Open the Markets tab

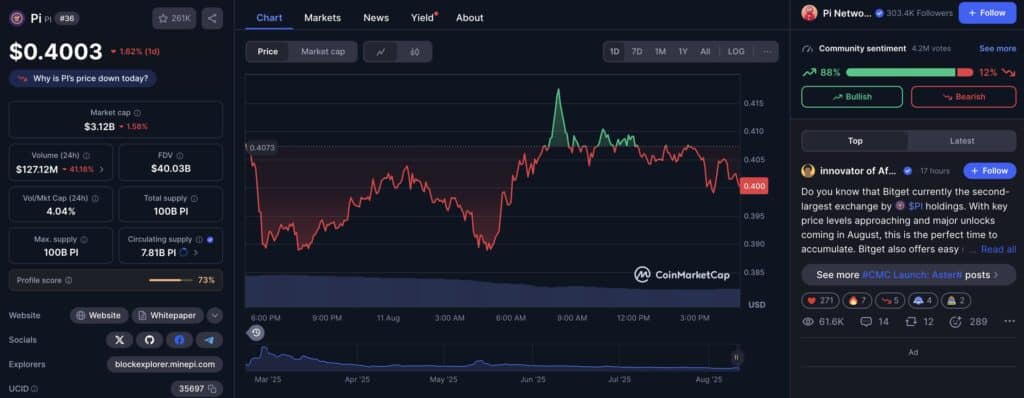coord(323,18)
